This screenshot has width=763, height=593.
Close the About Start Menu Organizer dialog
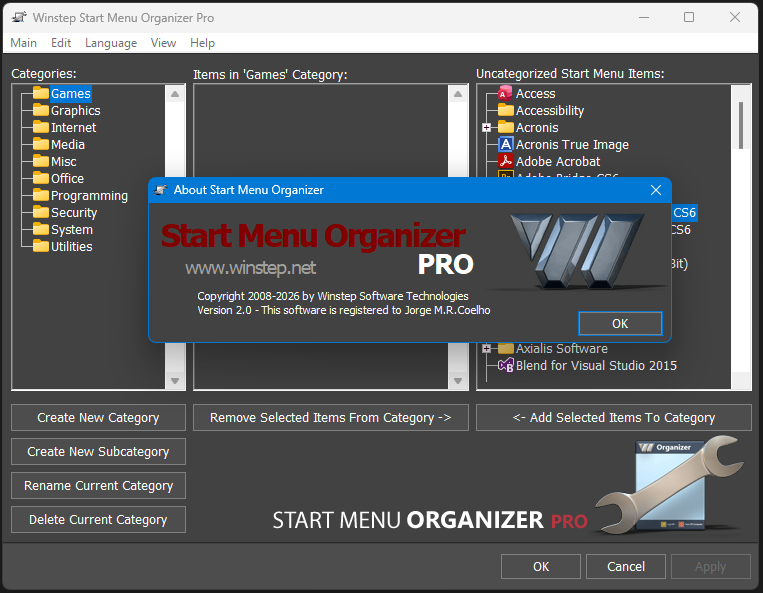coord(656,190)
